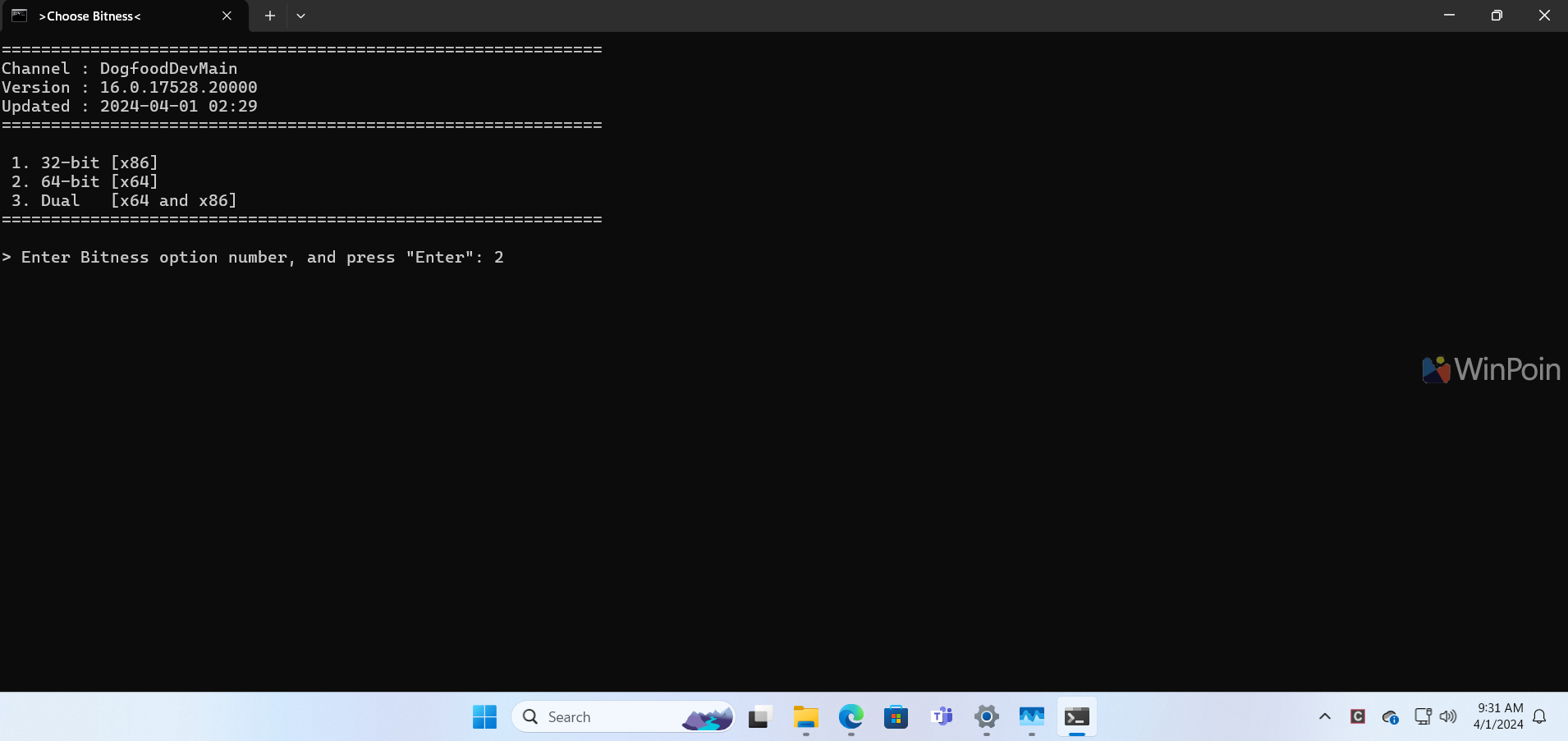Minimize the Terminal window
The width and height of the screenshot is (1568, 741).
(x=1449, y=16)
